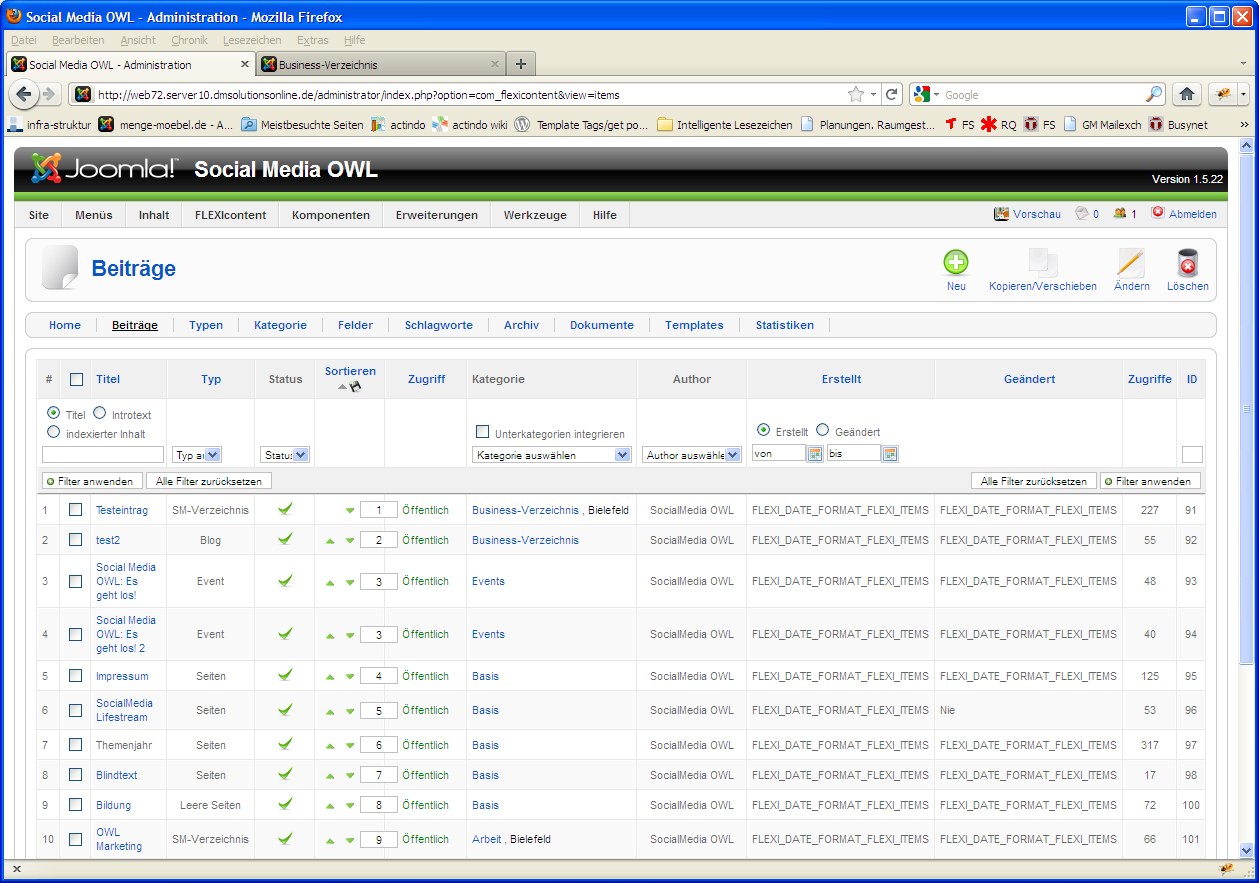Open the Menüs admin menu

tap(94, 215)
